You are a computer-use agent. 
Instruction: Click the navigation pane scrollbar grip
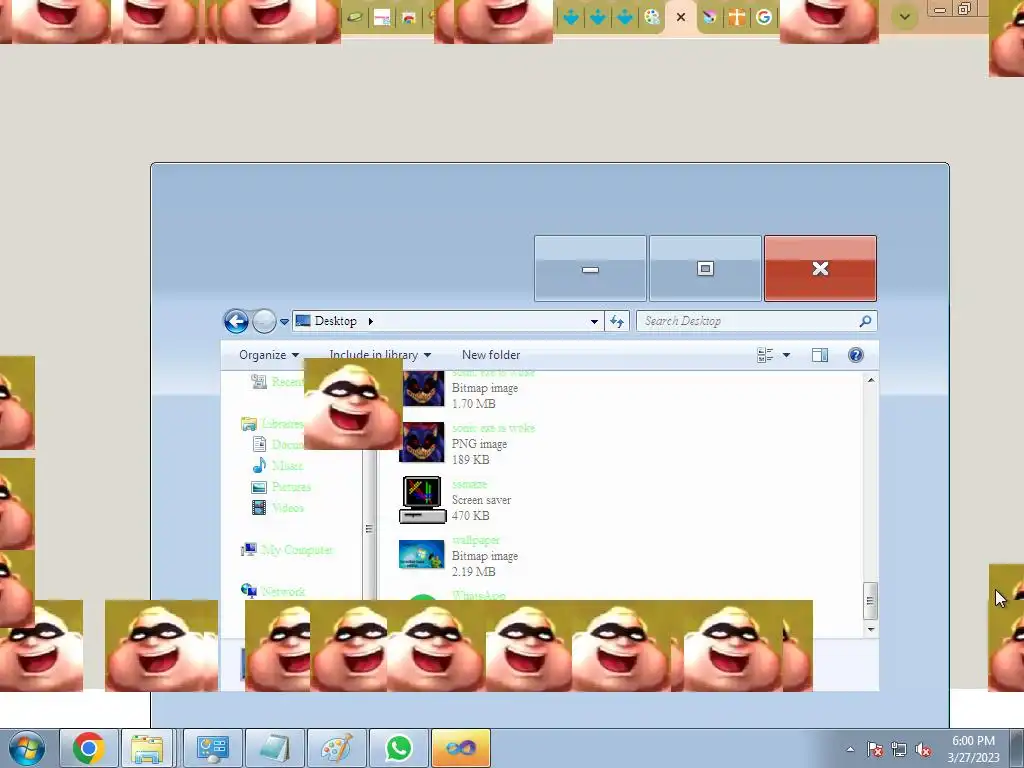pyautogui.click(x=369, y=528)
